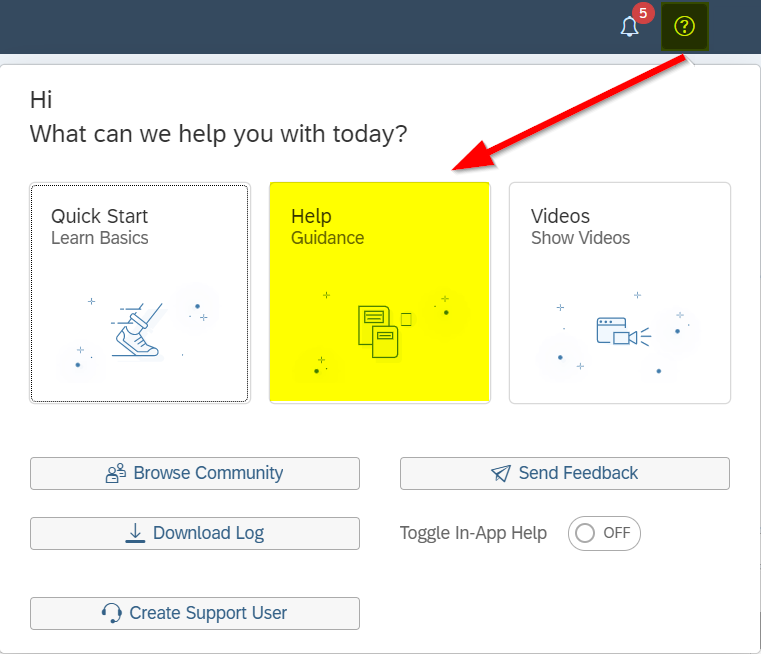Screen dimensions: 761x654
Task: Open the Quick Start Learn Basics tile
Action: 140,293
